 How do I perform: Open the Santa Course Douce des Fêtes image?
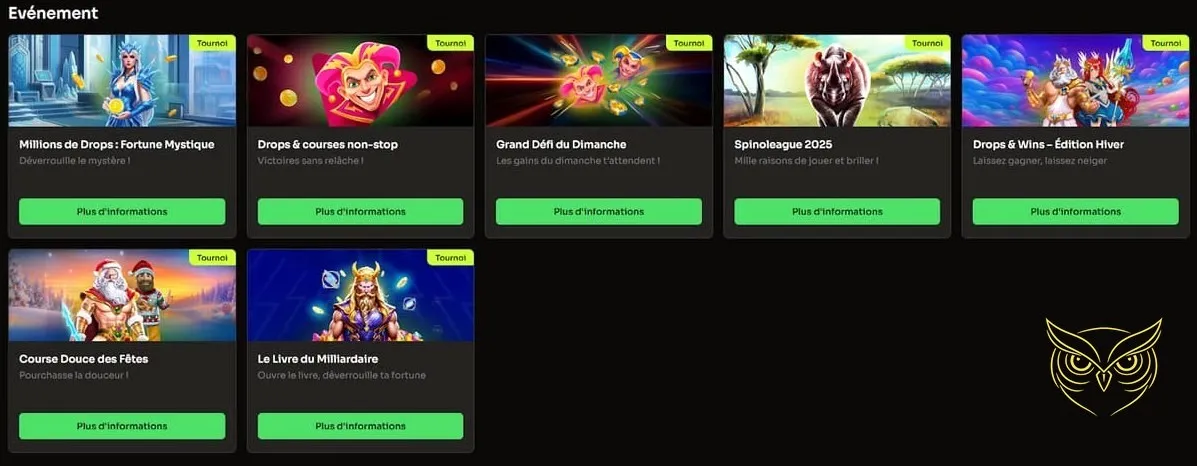122,296
